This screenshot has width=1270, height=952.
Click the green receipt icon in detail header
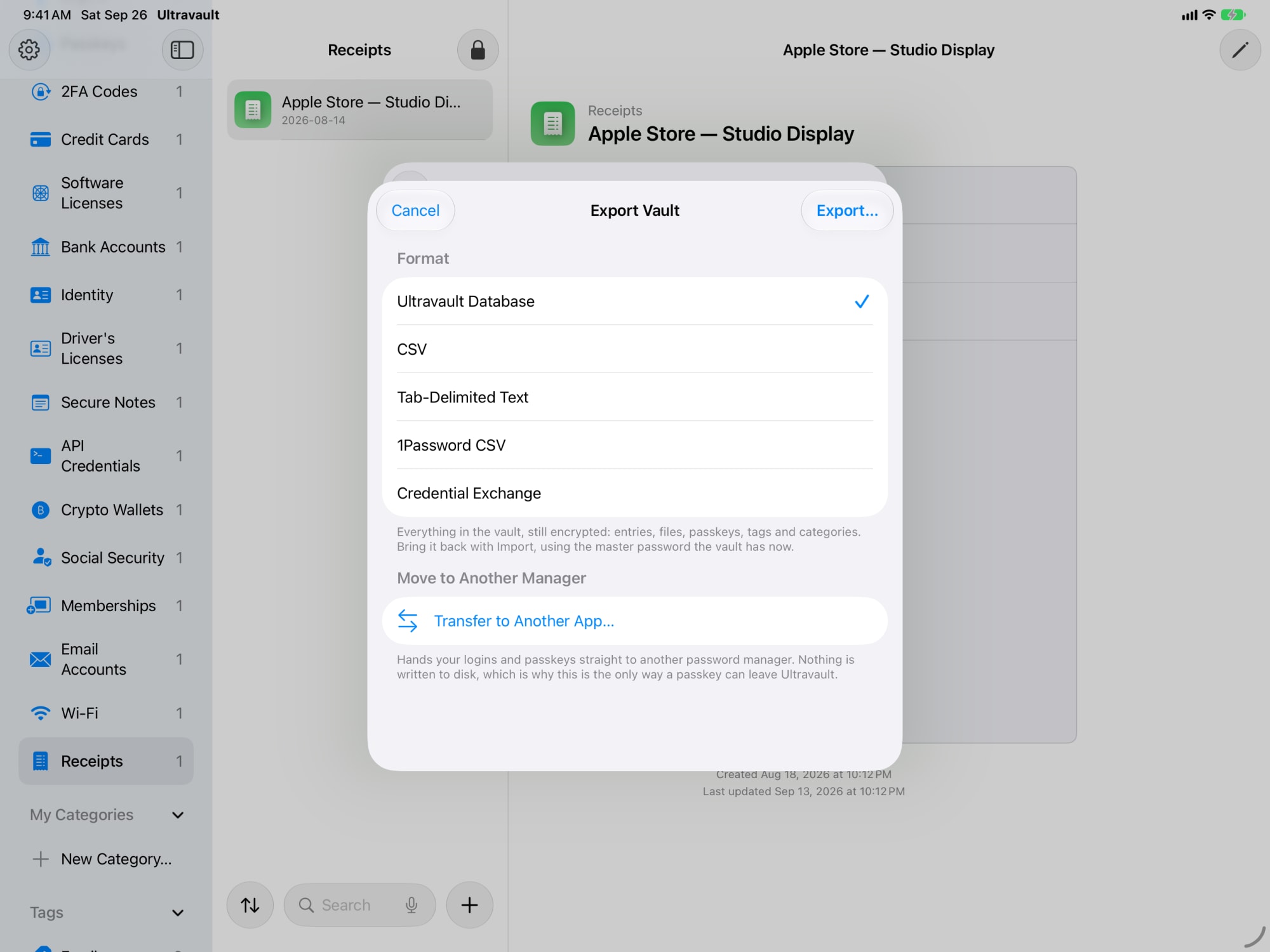(553, 124)
